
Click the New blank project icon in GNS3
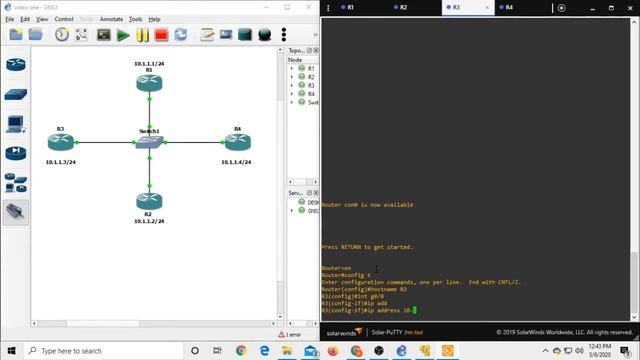tap(16, 35)
